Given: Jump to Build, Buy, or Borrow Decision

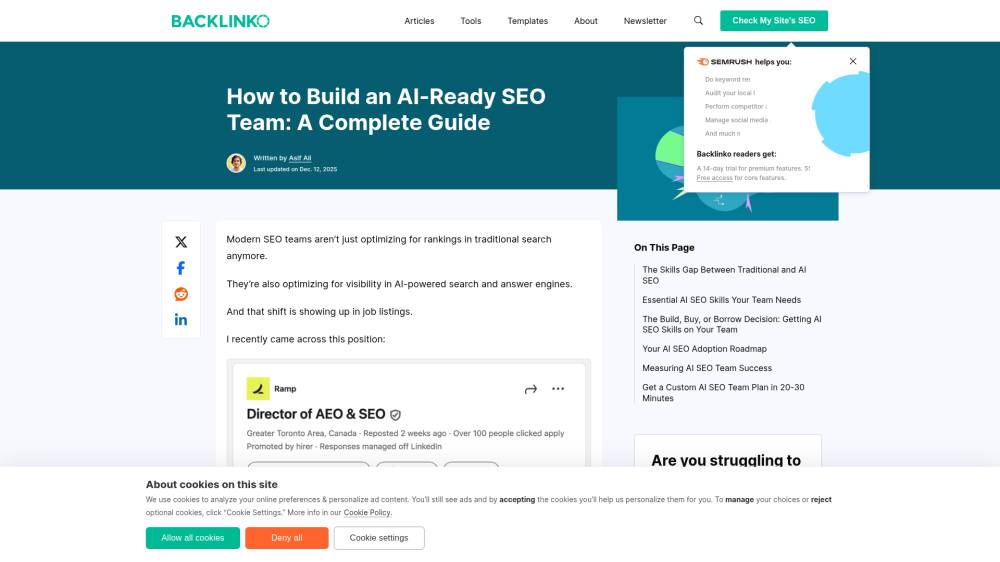Looking at the screenshot, I should (x=732, y=324).
